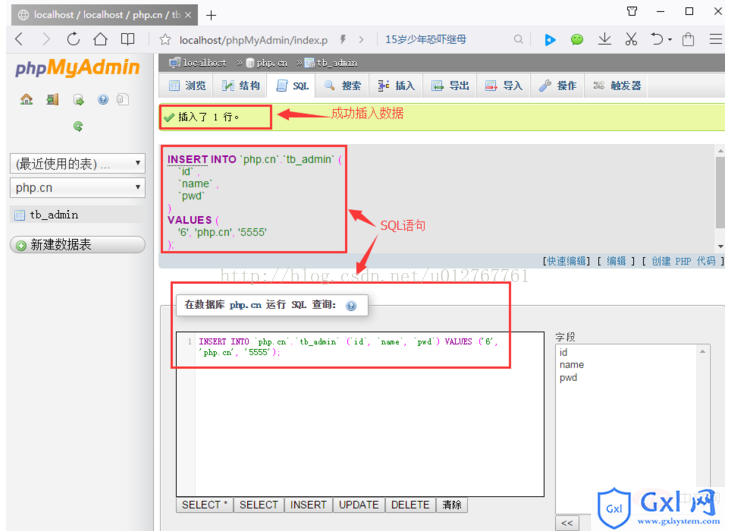Screen dimensions: 731x531
Task: Open the 触发器 triggers tab
Action: coord(617,85)
